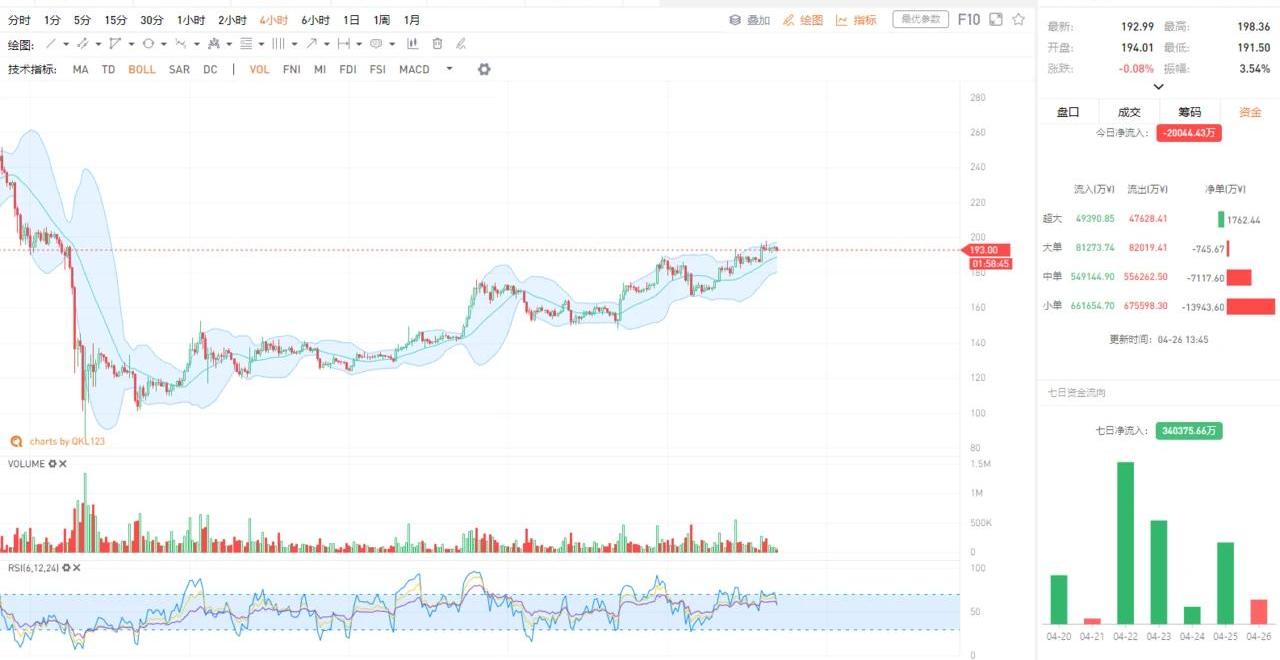Select the 1日 timeframe
Screen dimensions: 1280x660
[351, 20]
